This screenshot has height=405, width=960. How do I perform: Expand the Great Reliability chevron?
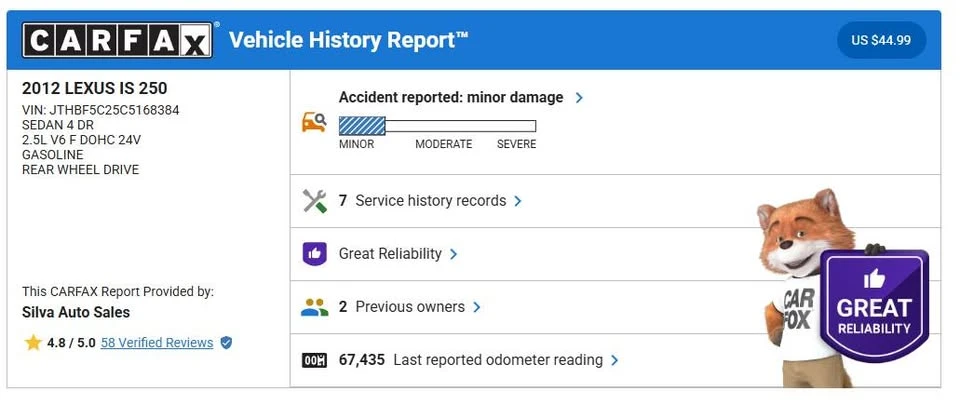click(x=453, y=254)
